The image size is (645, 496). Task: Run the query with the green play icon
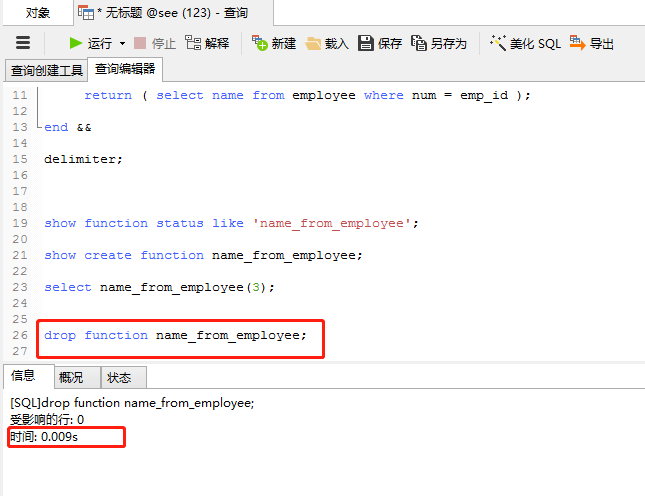(x=76, y=43)
